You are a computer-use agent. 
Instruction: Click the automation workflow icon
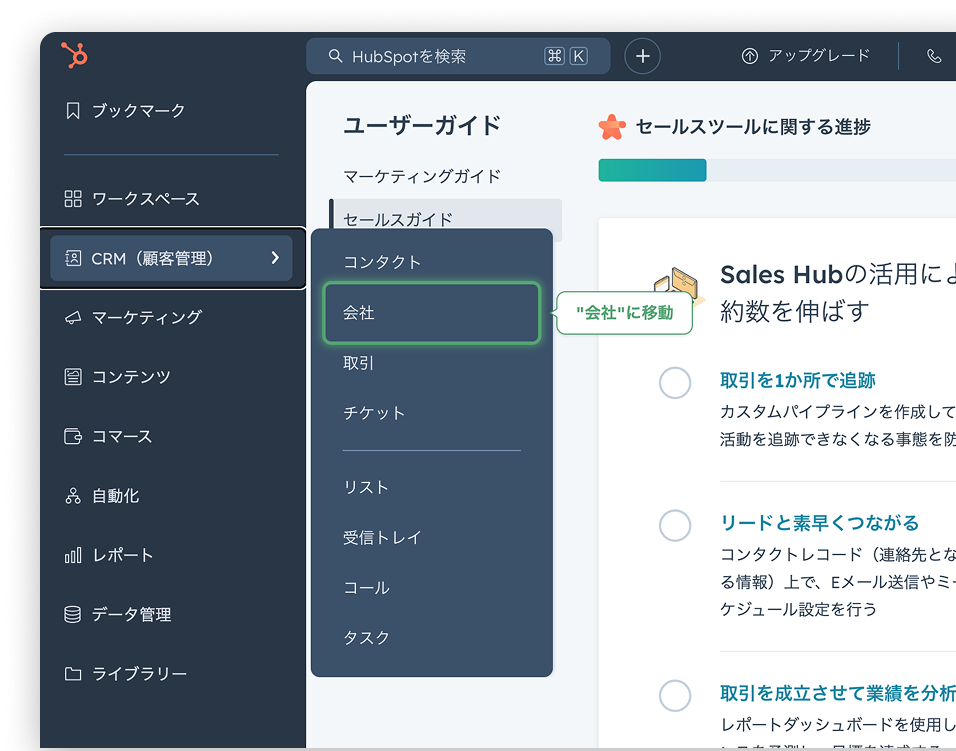73,496
